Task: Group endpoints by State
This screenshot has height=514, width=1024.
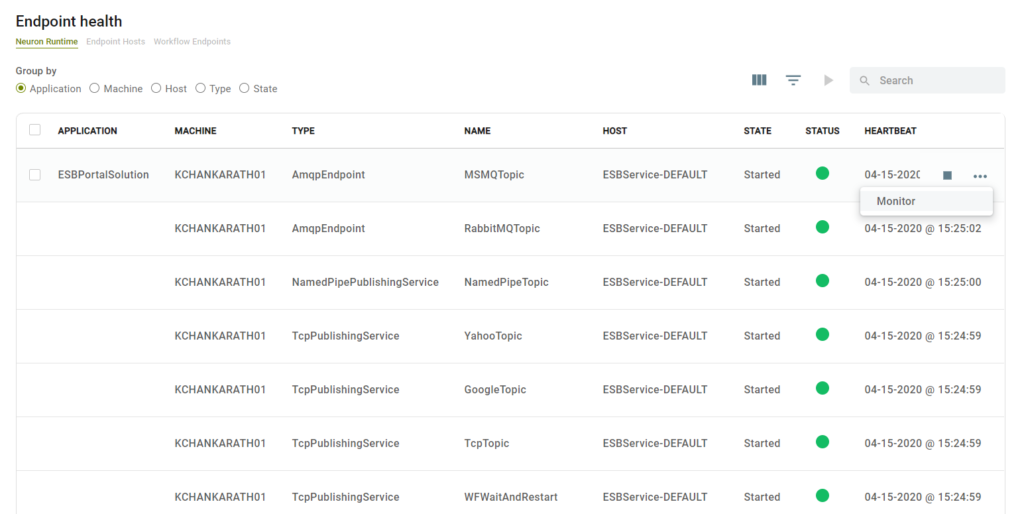Action: (245, 89)
